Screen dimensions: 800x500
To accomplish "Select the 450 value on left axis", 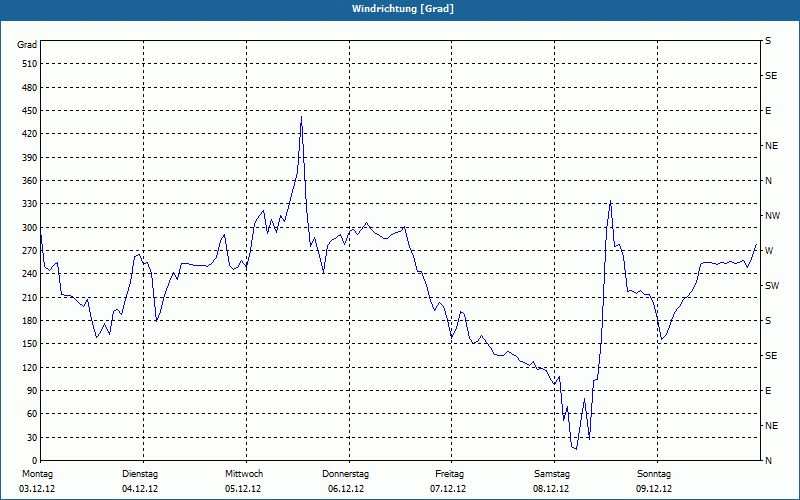I will pos(30,111).
